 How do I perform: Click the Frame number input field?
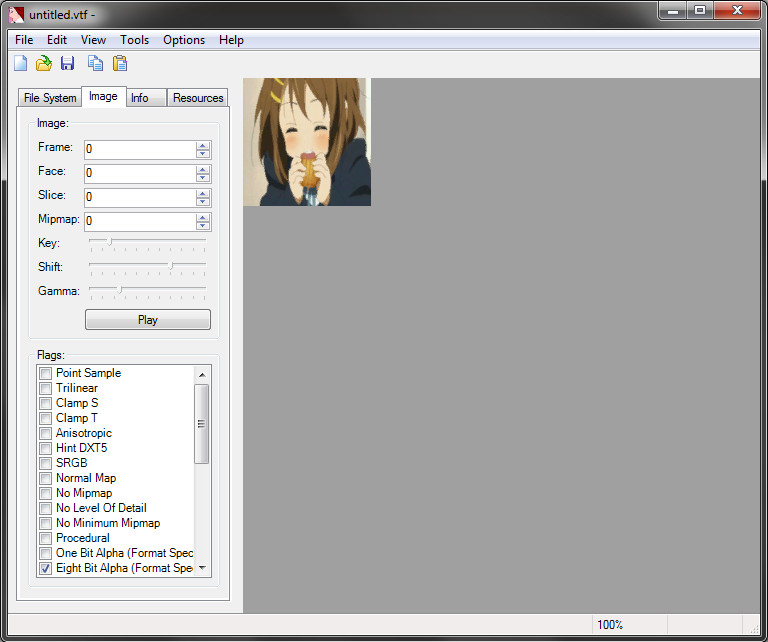(x=140, y=149)
